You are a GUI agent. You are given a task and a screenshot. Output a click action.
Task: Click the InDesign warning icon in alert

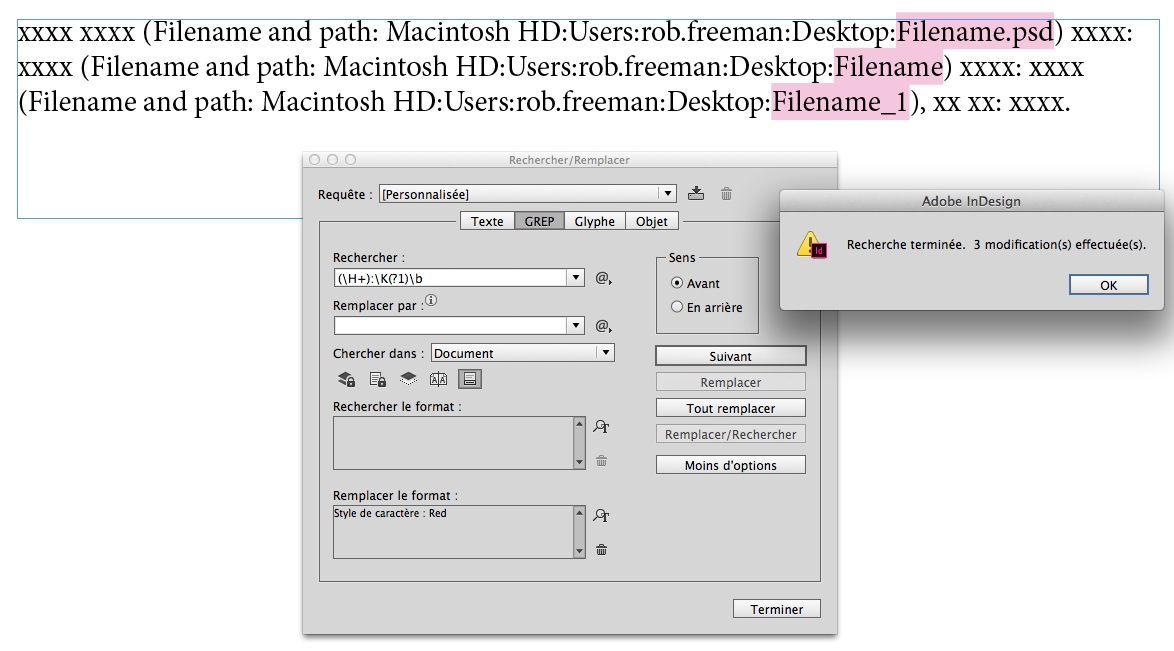point(812,245)
